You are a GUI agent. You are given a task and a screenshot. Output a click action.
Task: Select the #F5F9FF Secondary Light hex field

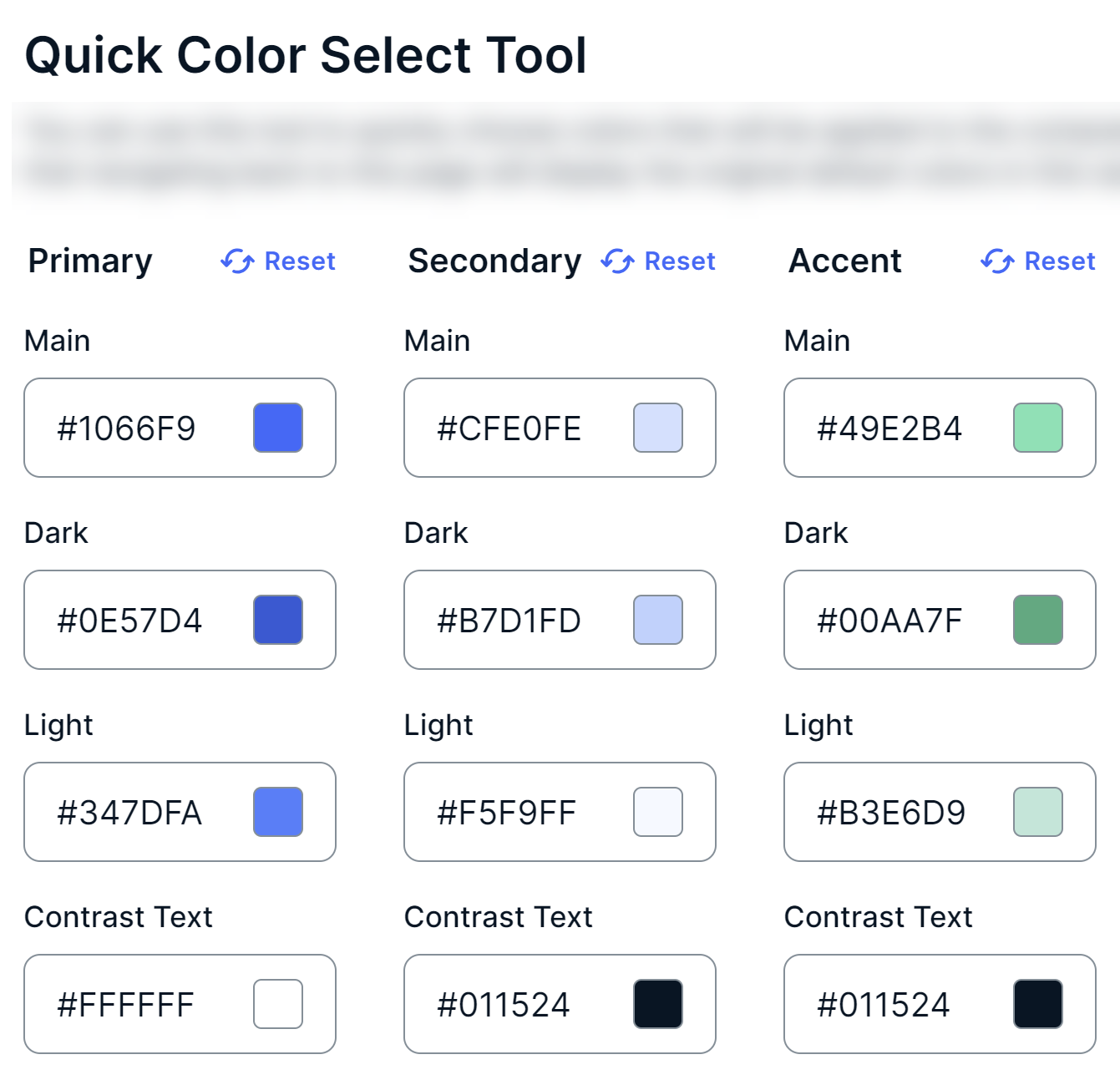[505, 812]
